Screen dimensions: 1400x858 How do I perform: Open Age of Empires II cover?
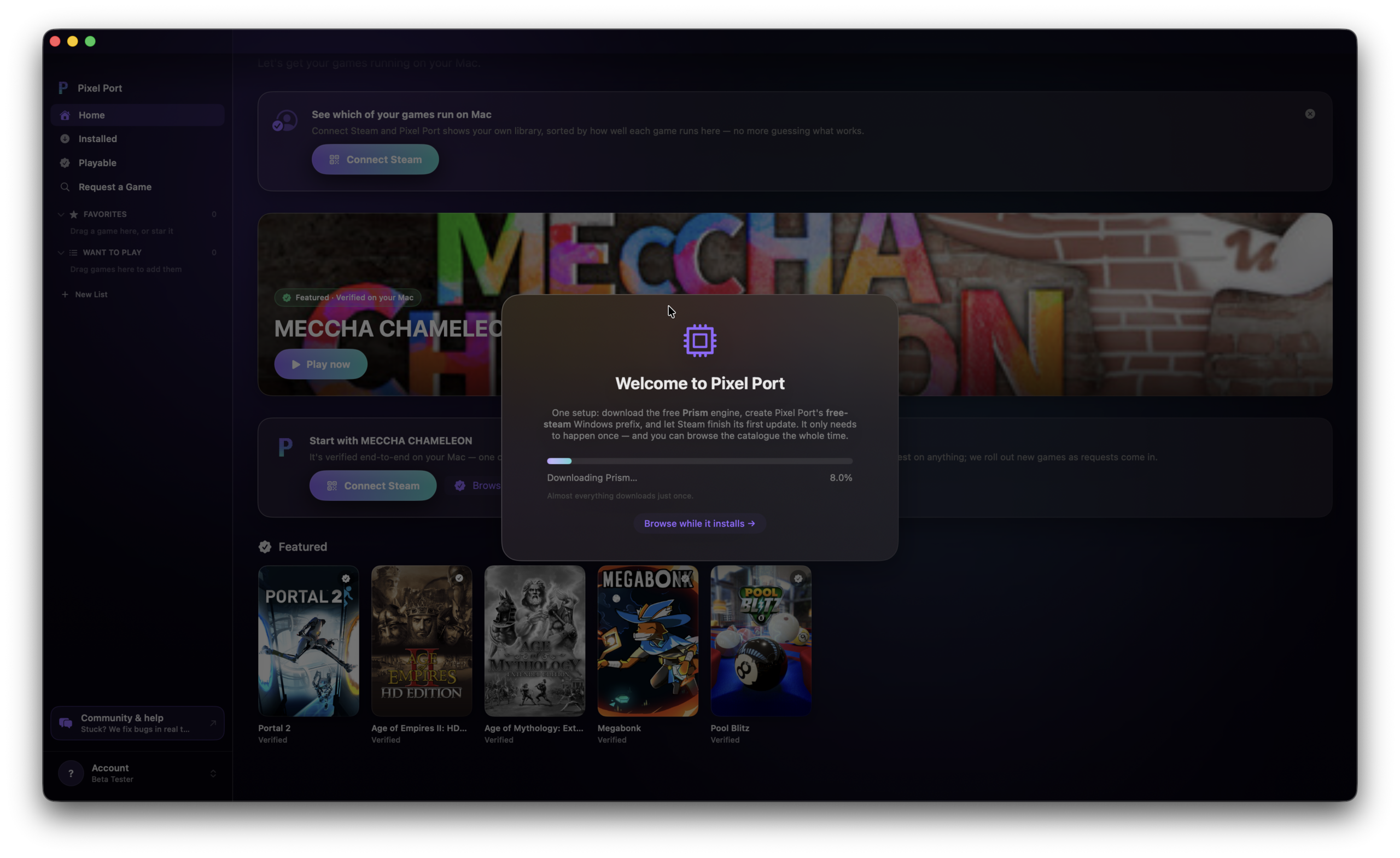[x=422, y=641]
